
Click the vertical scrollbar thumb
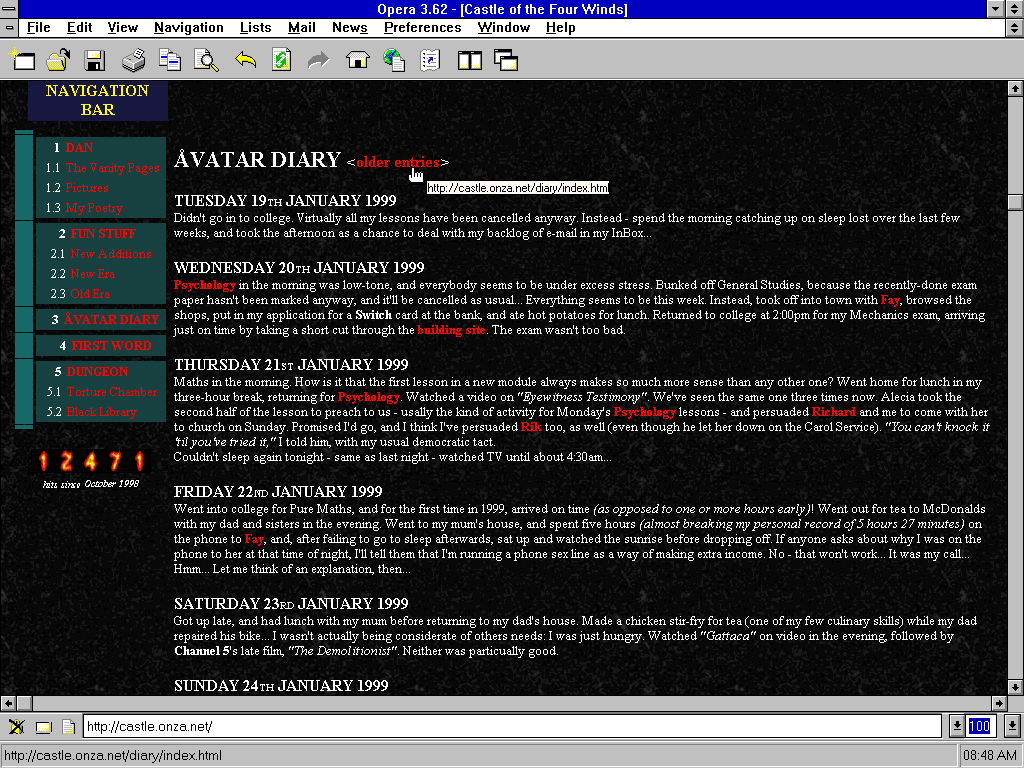(x=1015, y=201)
